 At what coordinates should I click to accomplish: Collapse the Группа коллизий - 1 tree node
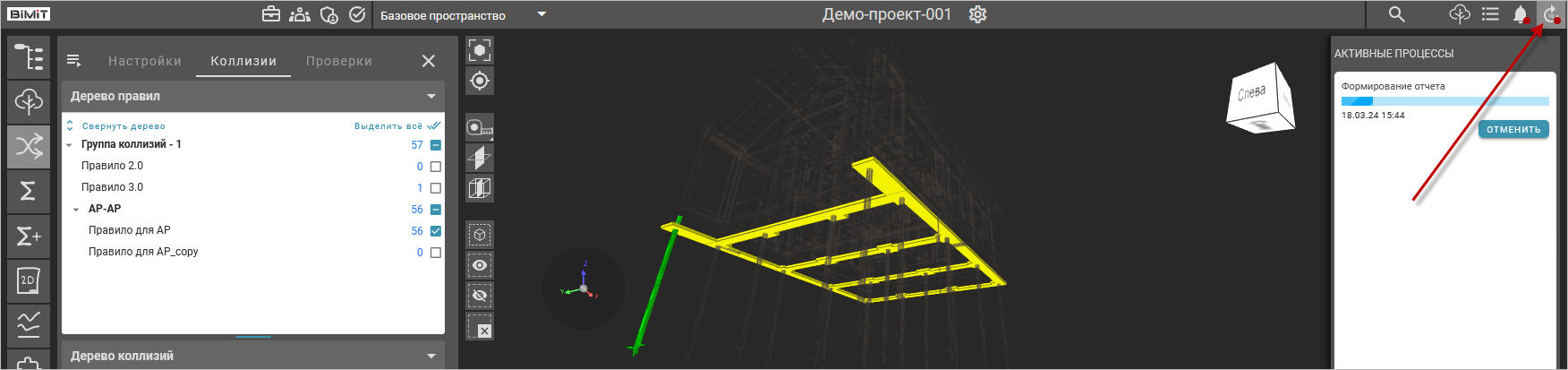(x=69, y=145)
